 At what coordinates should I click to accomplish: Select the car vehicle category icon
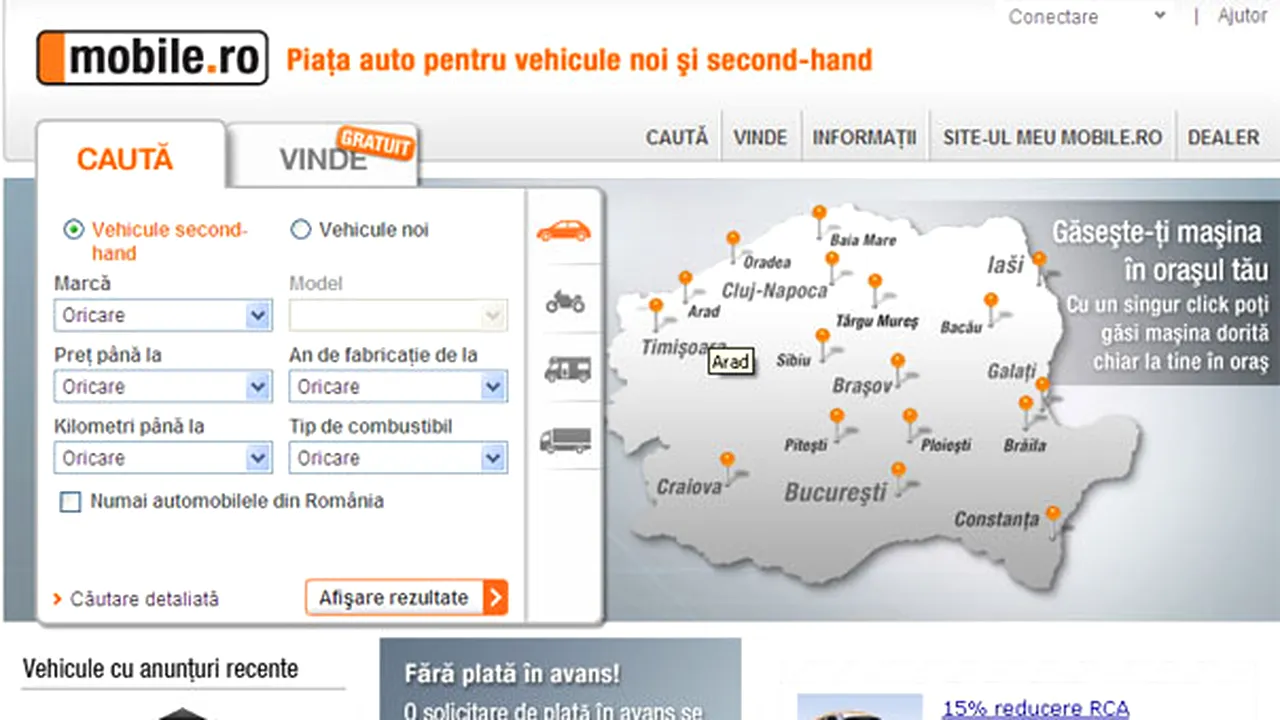pos(563,231)
